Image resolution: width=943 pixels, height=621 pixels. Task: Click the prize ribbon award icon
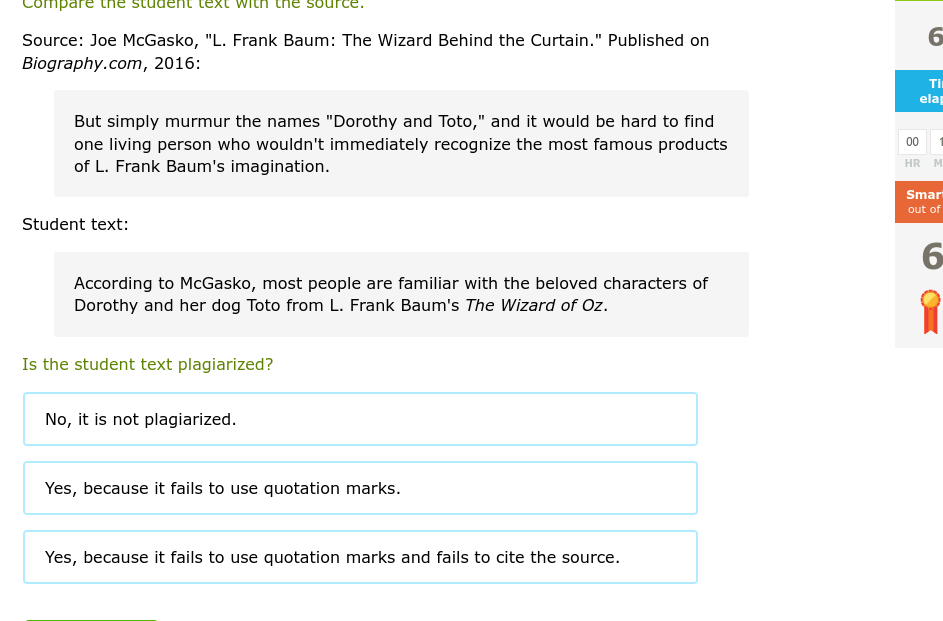[x=930, y=311]
